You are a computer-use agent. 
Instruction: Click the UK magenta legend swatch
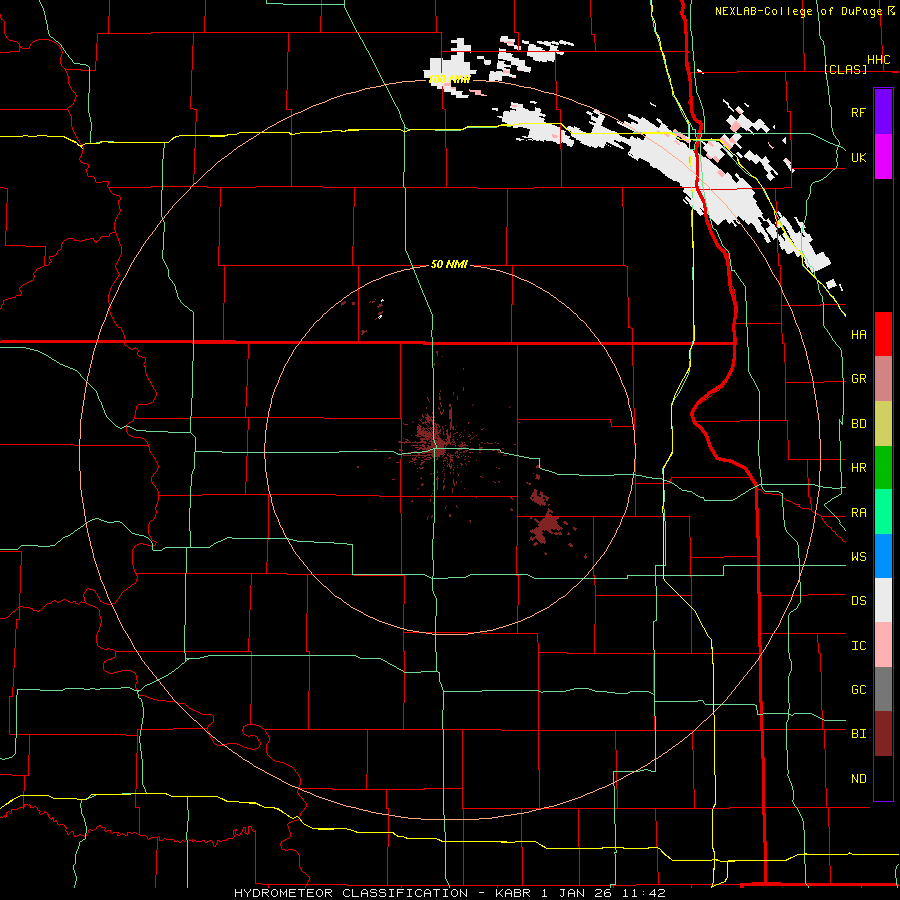pos(883,157)
